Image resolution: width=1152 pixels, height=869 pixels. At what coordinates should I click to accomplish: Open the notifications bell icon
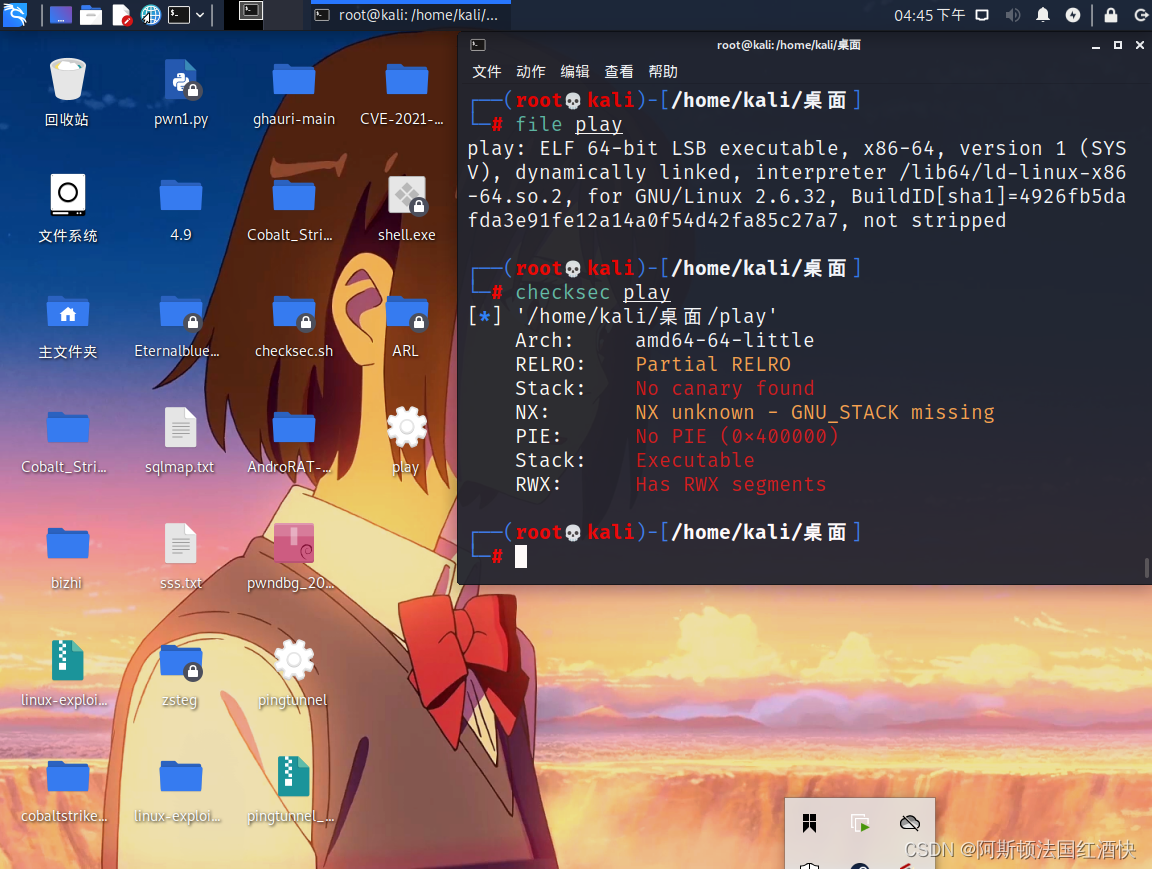1043,15
